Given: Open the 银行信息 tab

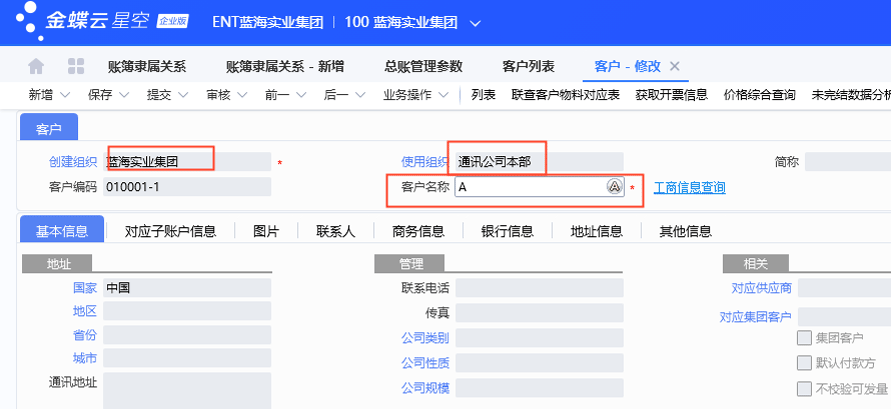Looking at the screenshot, I should pyautogui.click(x=507, y=231).
